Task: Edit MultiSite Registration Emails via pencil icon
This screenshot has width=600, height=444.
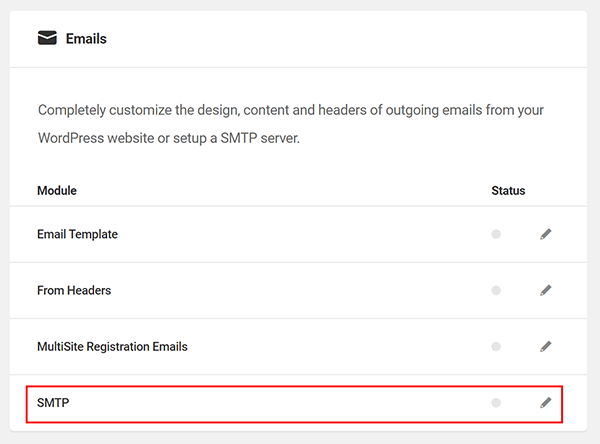Action: click(x=546, y=346)
